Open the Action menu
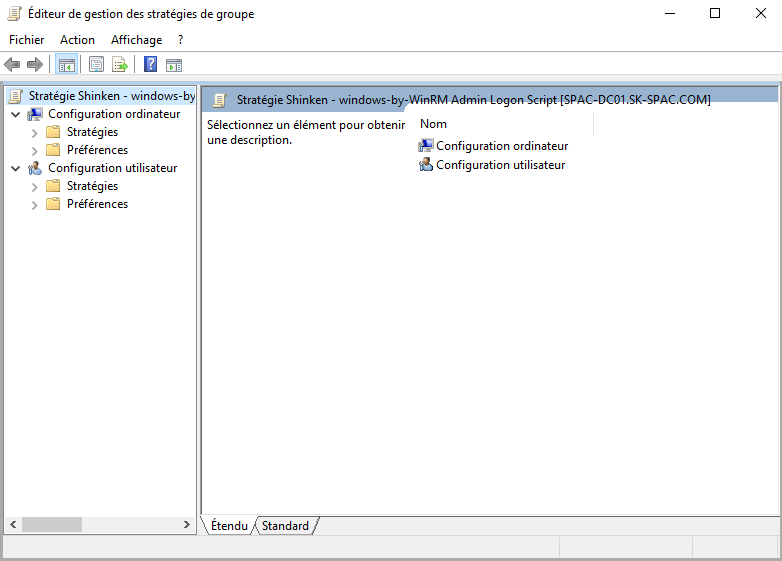 (77, 40)
